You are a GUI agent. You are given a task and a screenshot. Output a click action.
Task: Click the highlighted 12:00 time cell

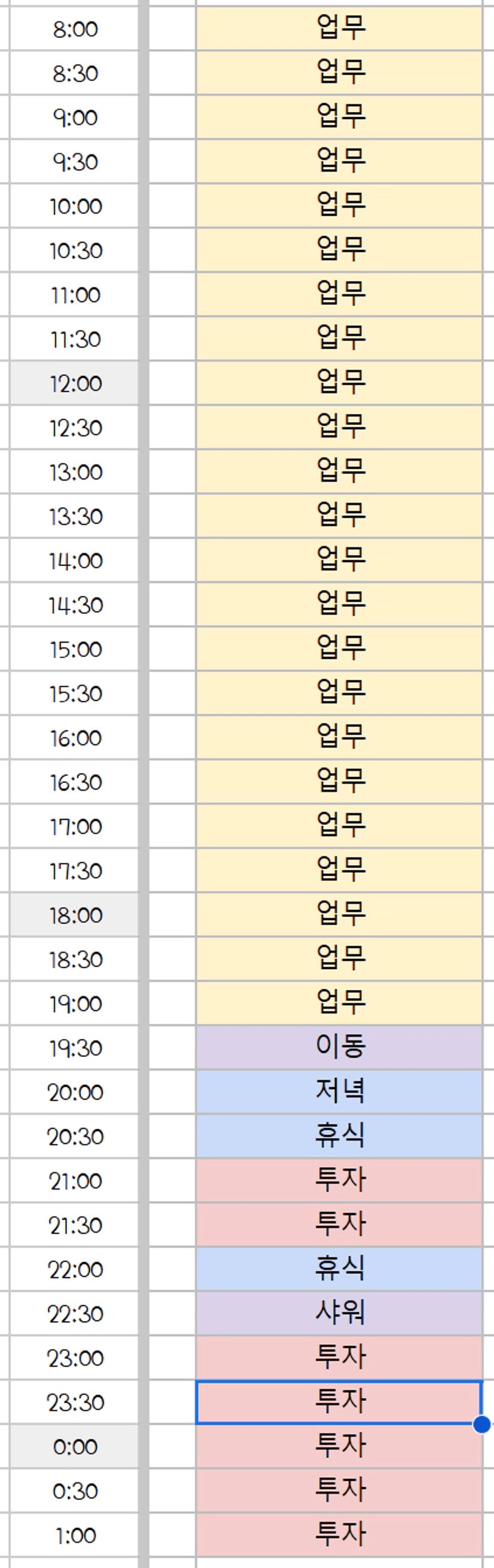[x=74, y=383]
